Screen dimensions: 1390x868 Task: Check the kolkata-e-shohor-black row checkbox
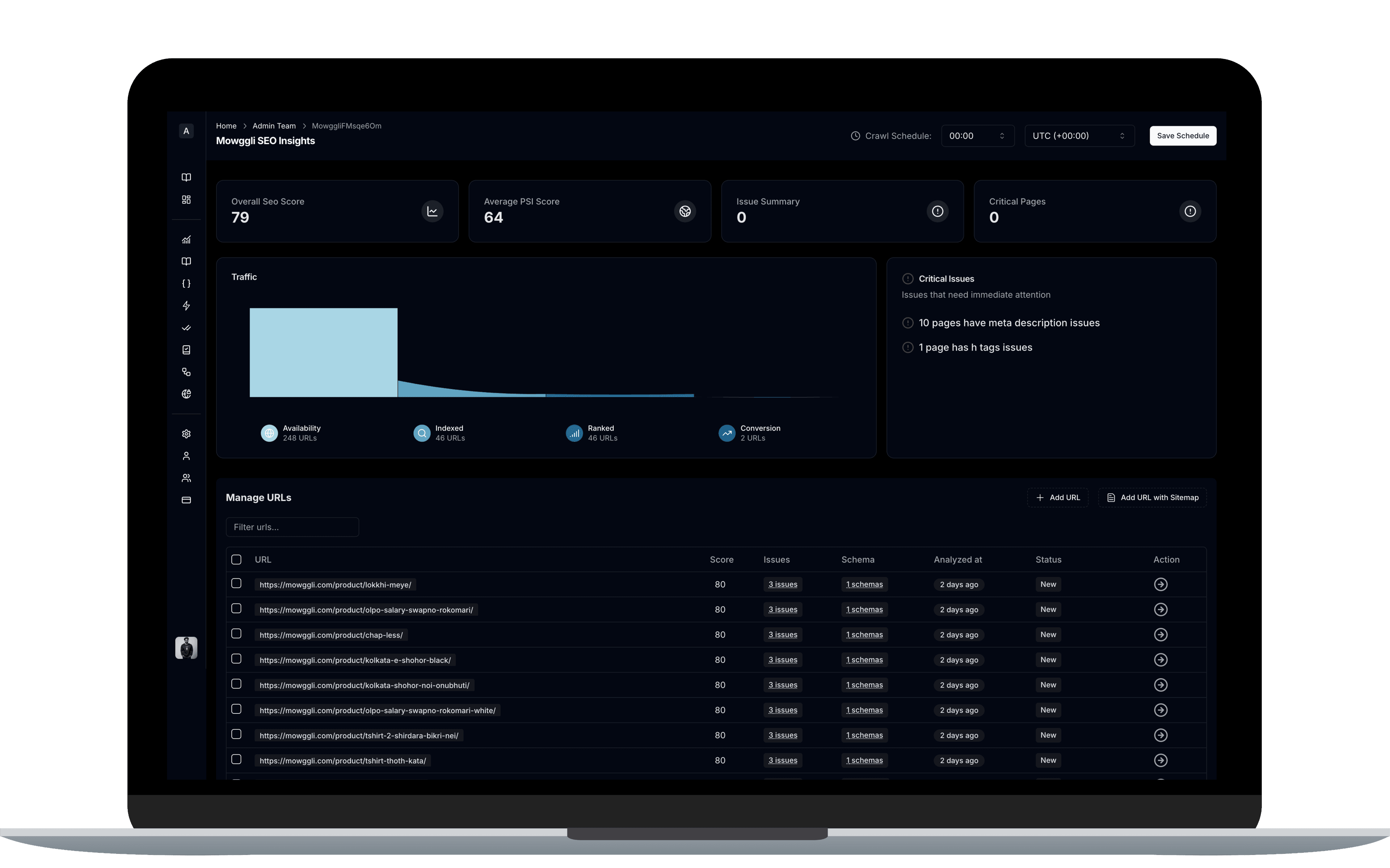pos(236,659)
